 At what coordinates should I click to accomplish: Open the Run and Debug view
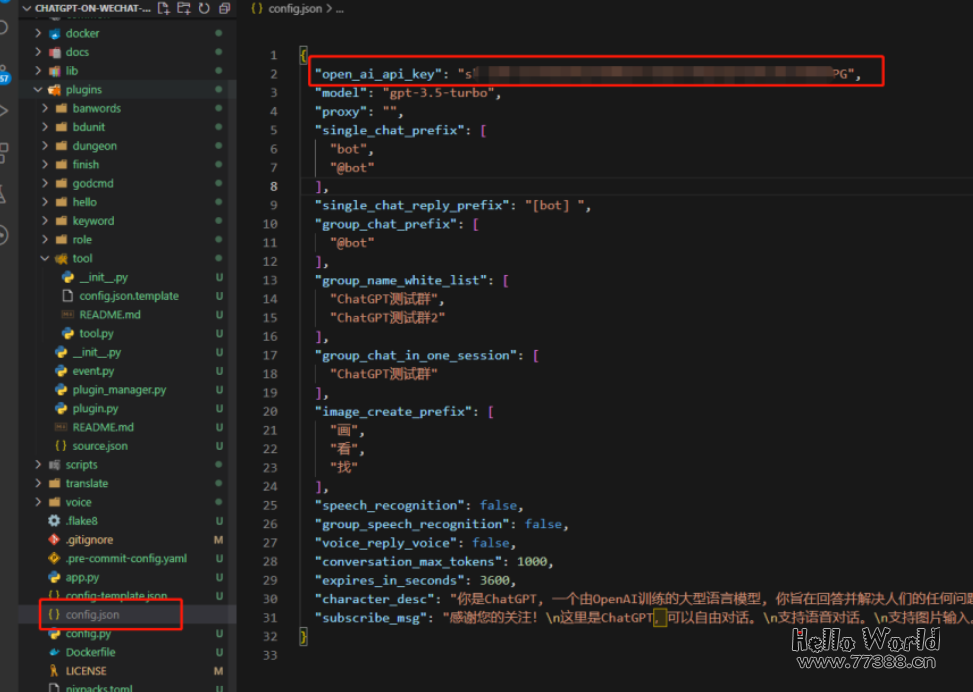pyautogui.click(x=4, y=110)
